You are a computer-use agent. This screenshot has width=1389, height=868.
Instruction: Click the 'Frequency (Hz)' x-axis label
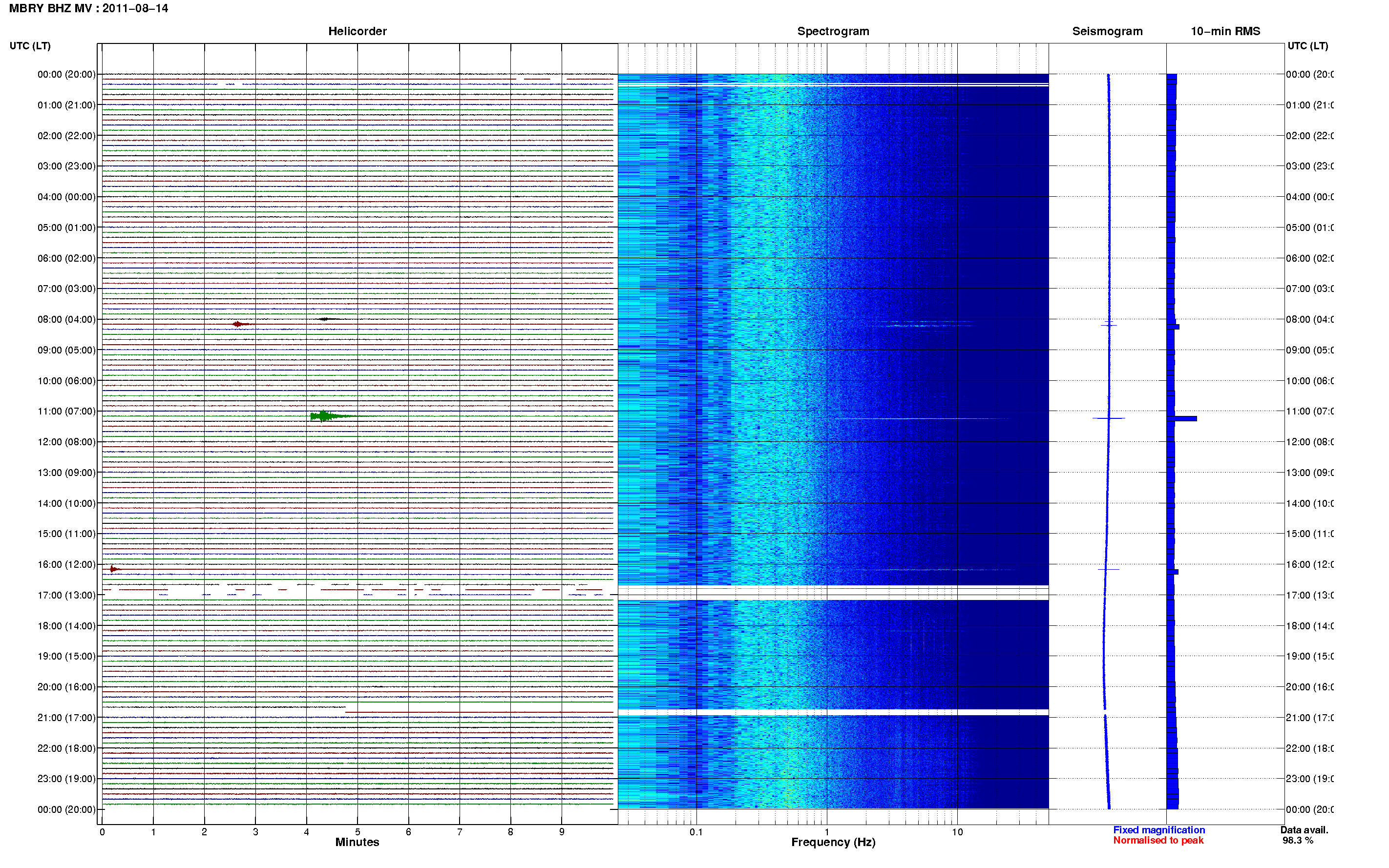(x=833, y=842)
